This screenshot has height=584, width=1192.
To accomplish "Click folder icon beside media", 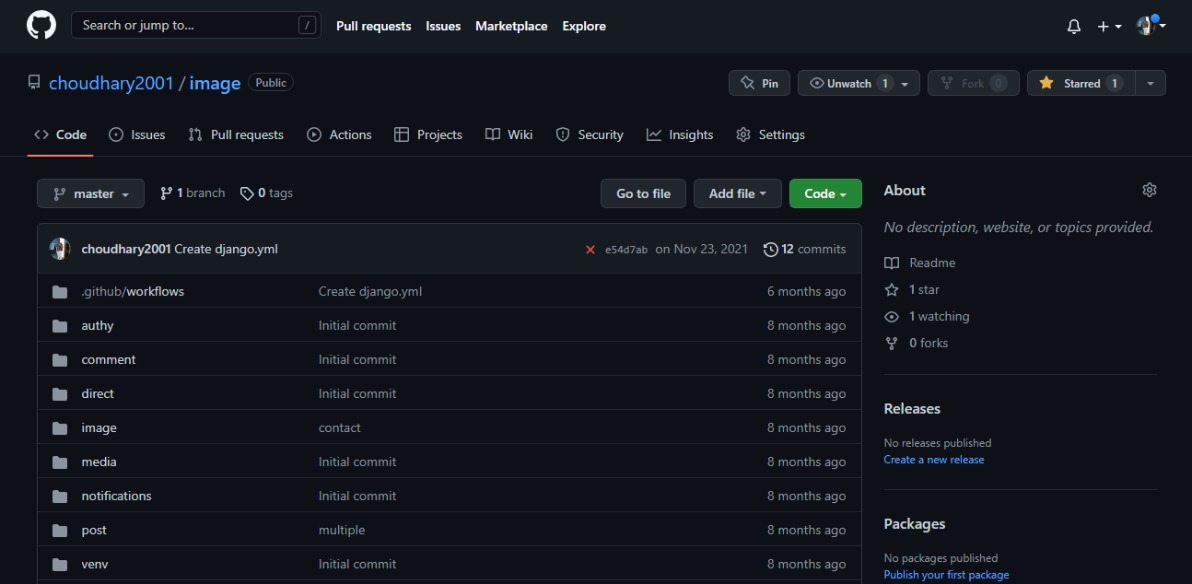I will pyautogui.click(x=60, y=462).
